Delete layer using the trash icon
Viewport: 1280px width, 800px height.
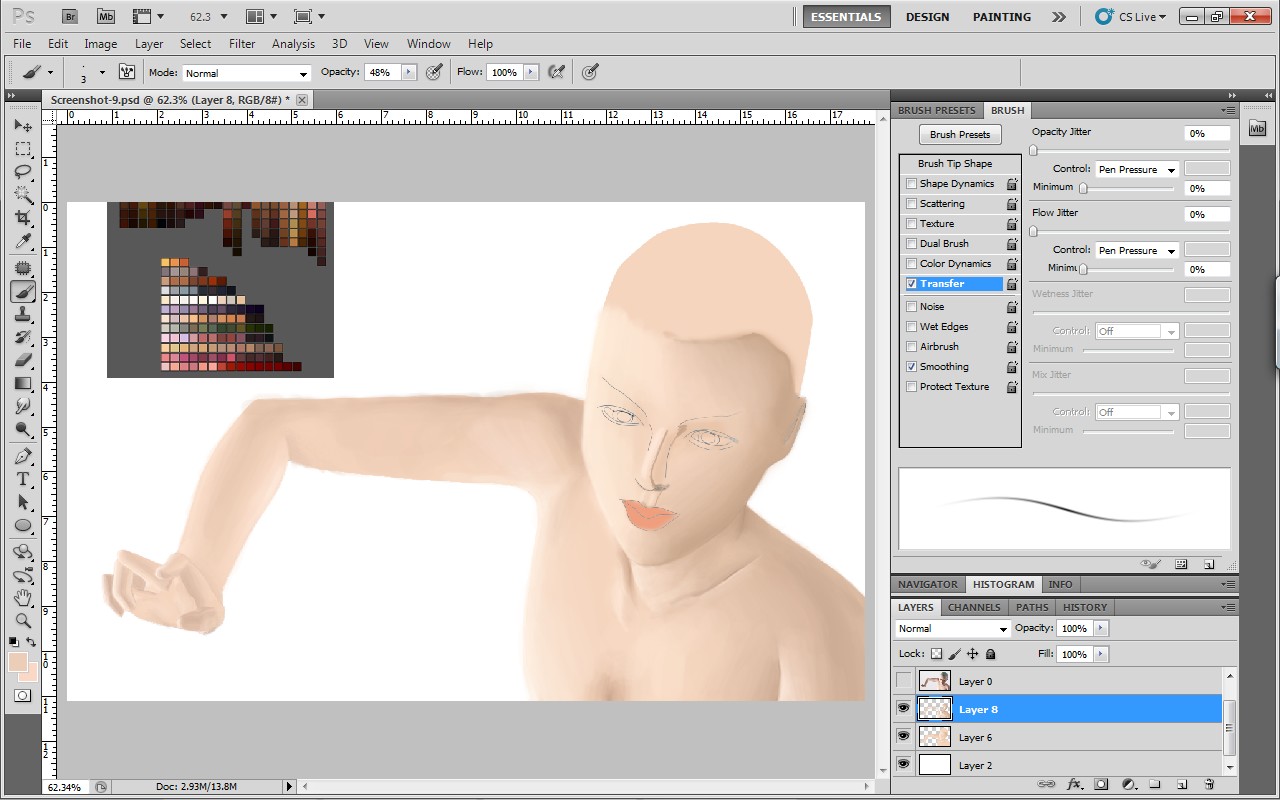(1209, 785)
